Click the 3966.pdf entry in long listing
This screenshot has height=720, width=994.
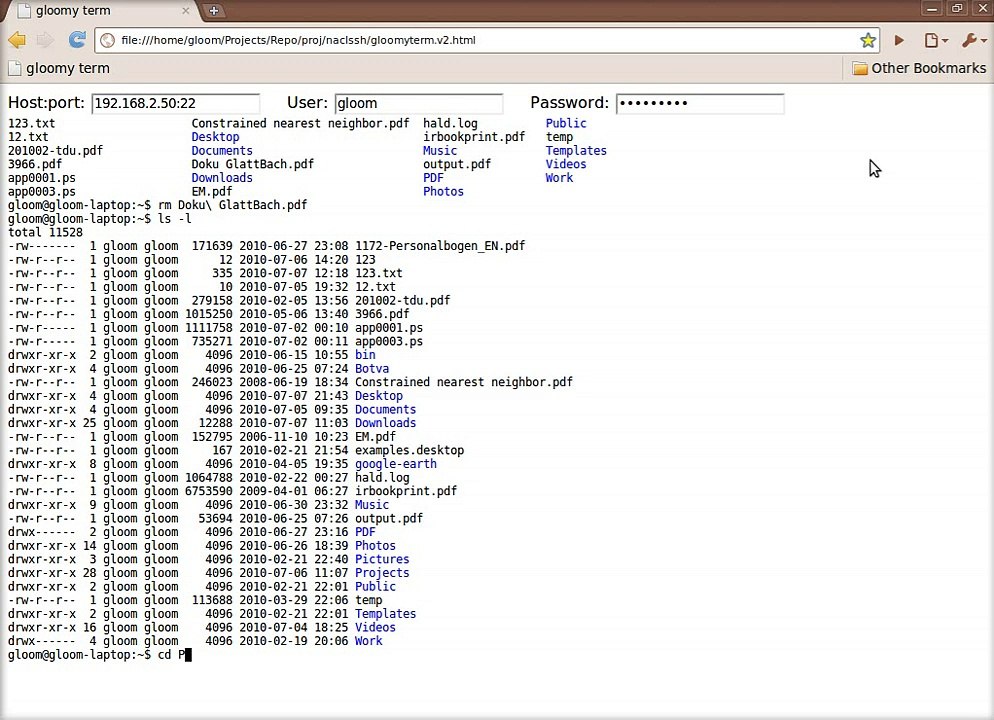[382, 314]
